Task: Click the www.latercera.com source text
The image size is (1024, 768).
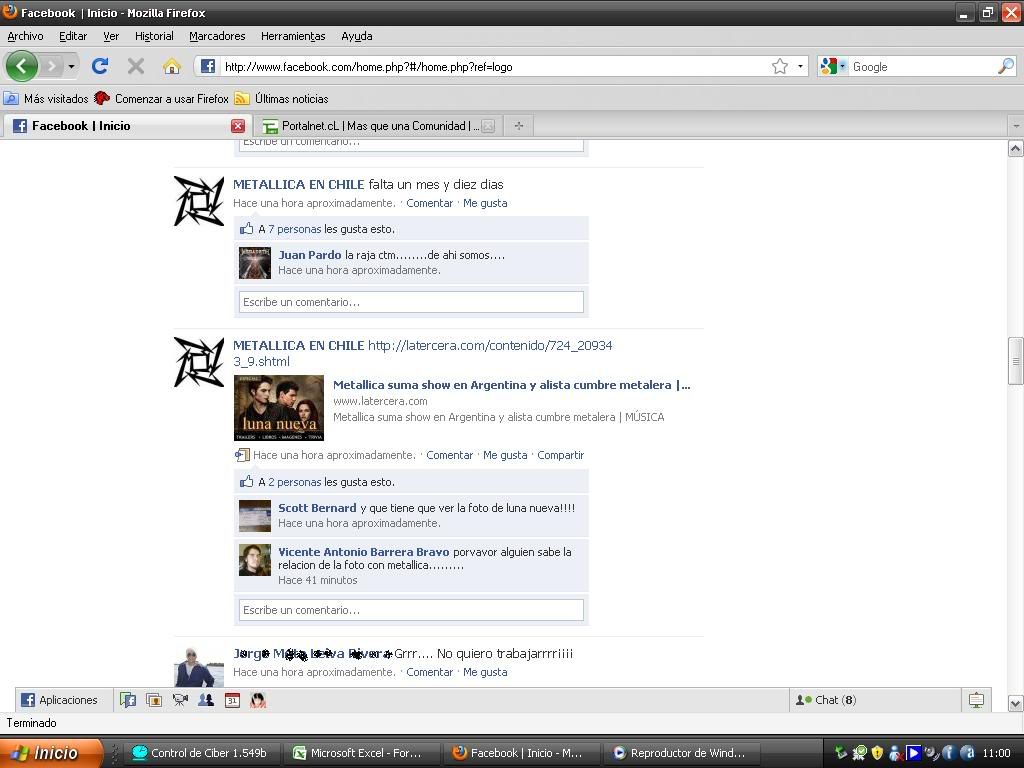Action: [x=380, y=401]
